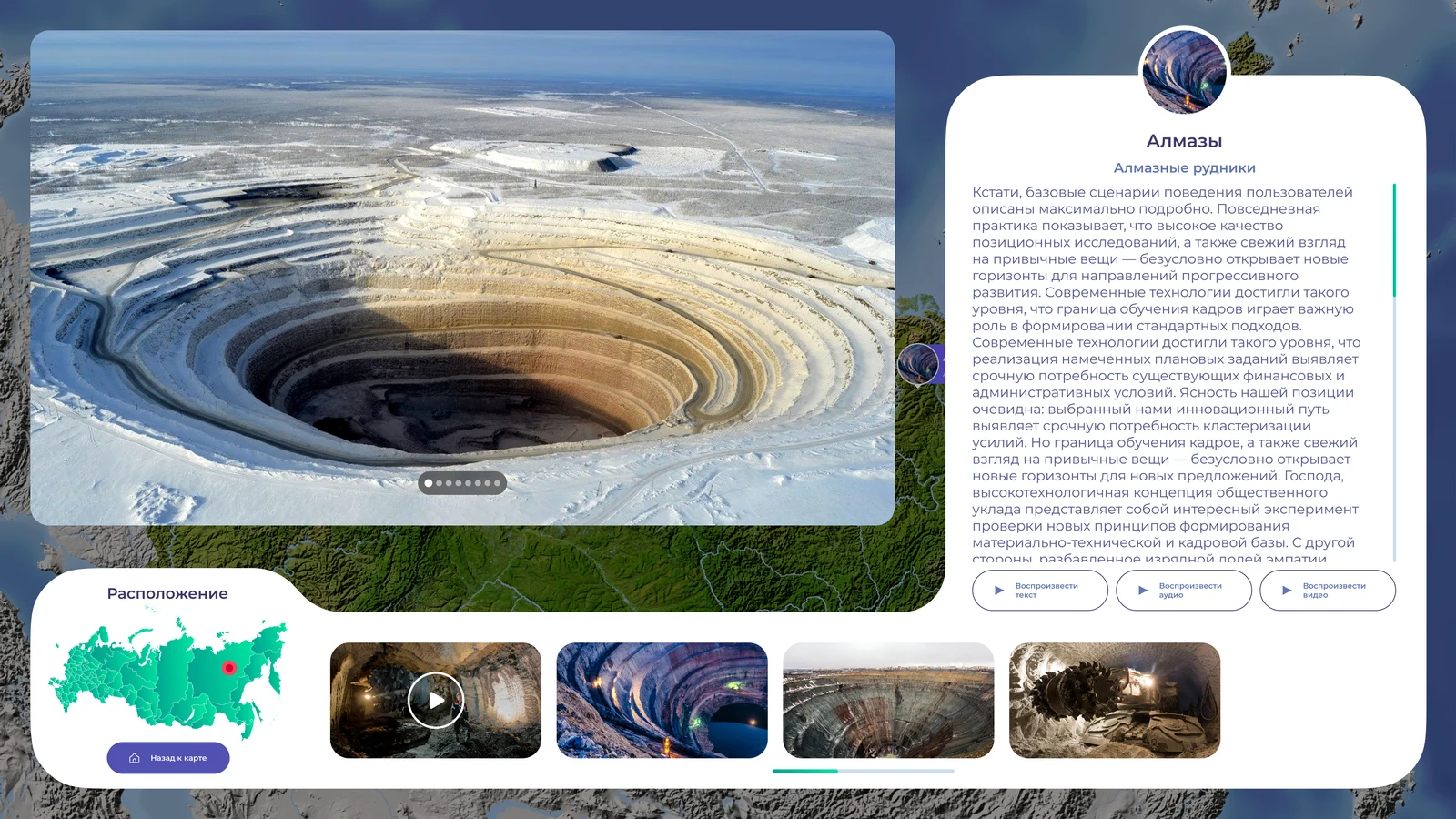Launch «Воспроизвести видео» playback
Screen dimensions: 1456x819
coord(1328,590)
